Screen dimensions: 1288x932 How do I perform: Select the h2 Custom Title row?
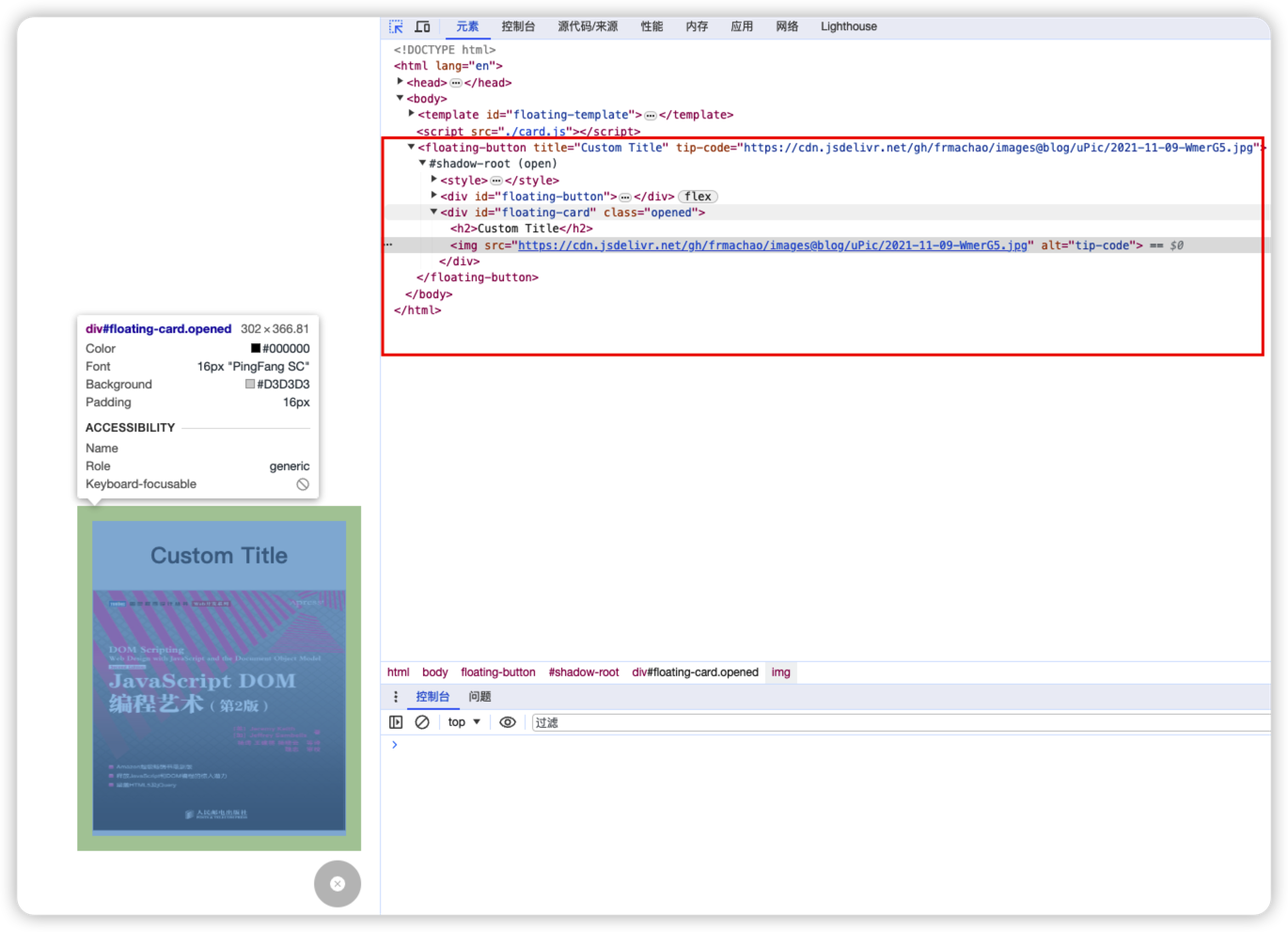point(521,229)
